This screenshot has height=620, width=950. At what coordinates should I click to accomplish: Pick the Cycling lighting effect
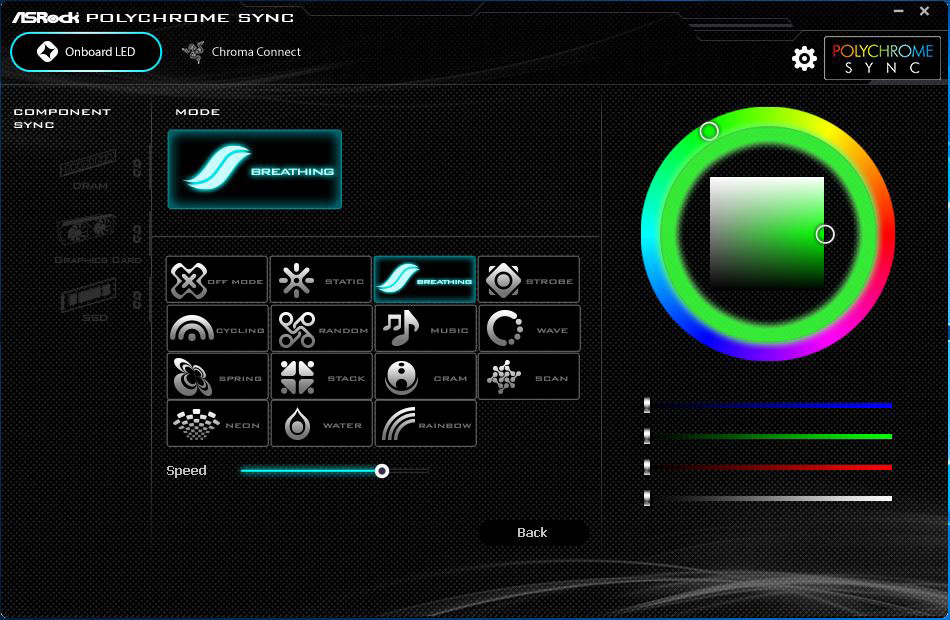coord(217,328)
